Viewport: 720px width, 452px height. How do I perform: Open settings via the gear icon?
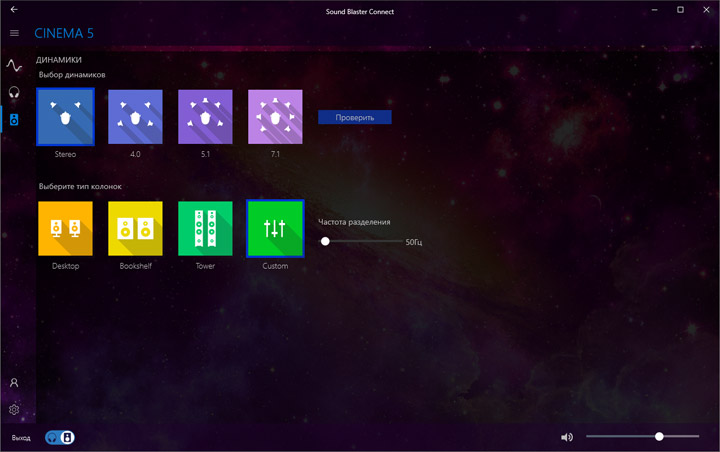(x=14, y=409)
